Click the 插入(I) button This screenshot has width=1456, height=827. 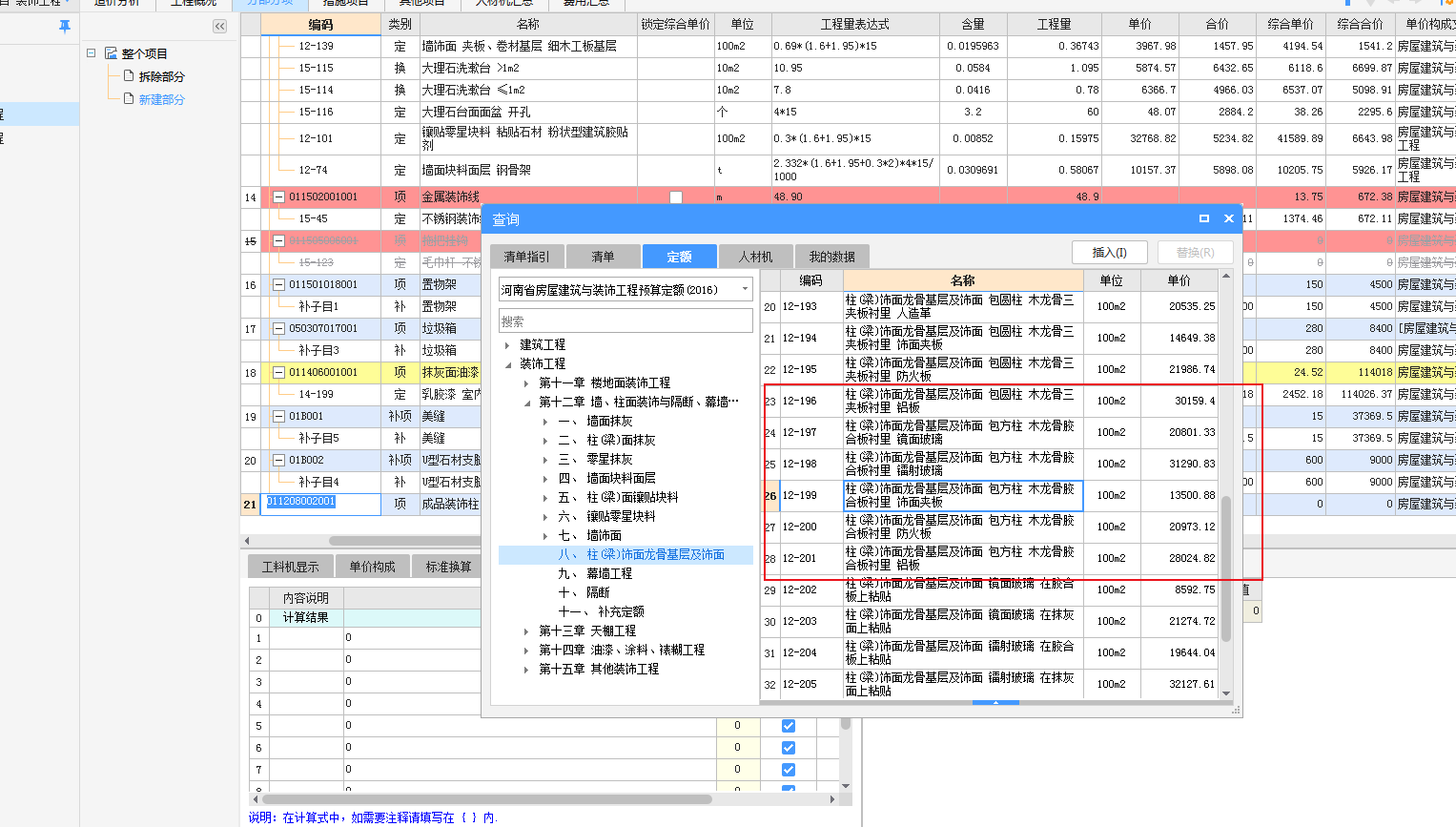[1109, 253]
